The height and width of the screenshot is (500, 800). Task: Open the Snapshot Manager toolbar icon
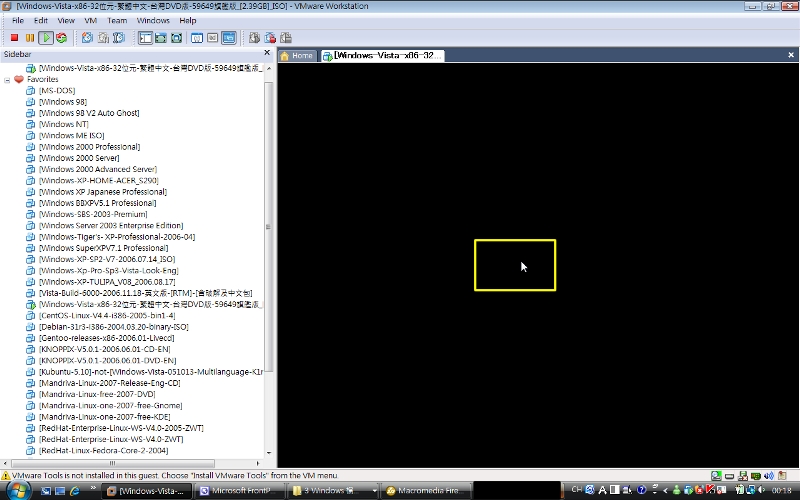coord(119,38)
